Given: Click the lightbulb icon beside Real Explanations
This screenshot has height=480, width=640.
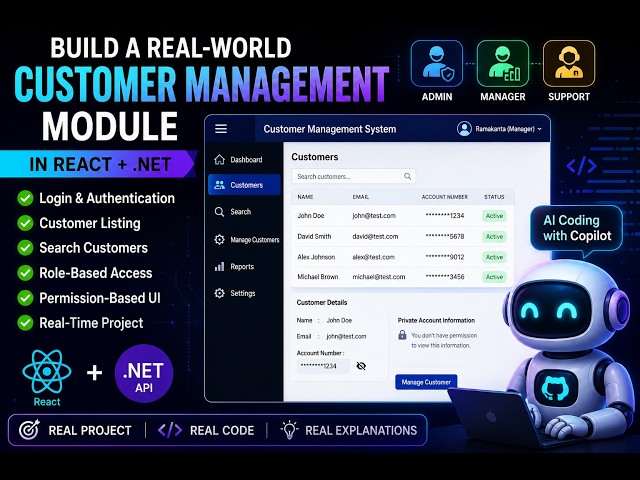Looking at the screenshot, I should point(289,430).
